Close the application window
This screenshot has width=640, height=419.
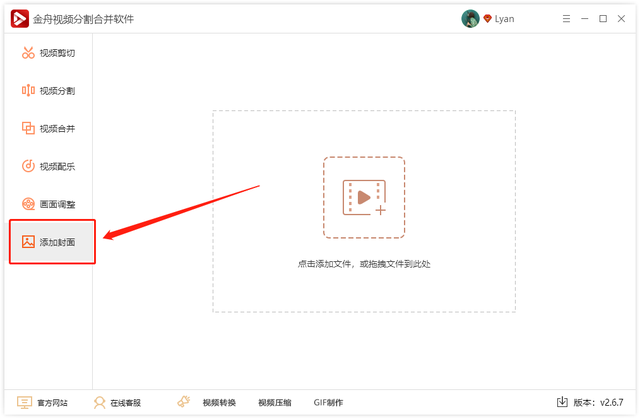tap(621, 19)
